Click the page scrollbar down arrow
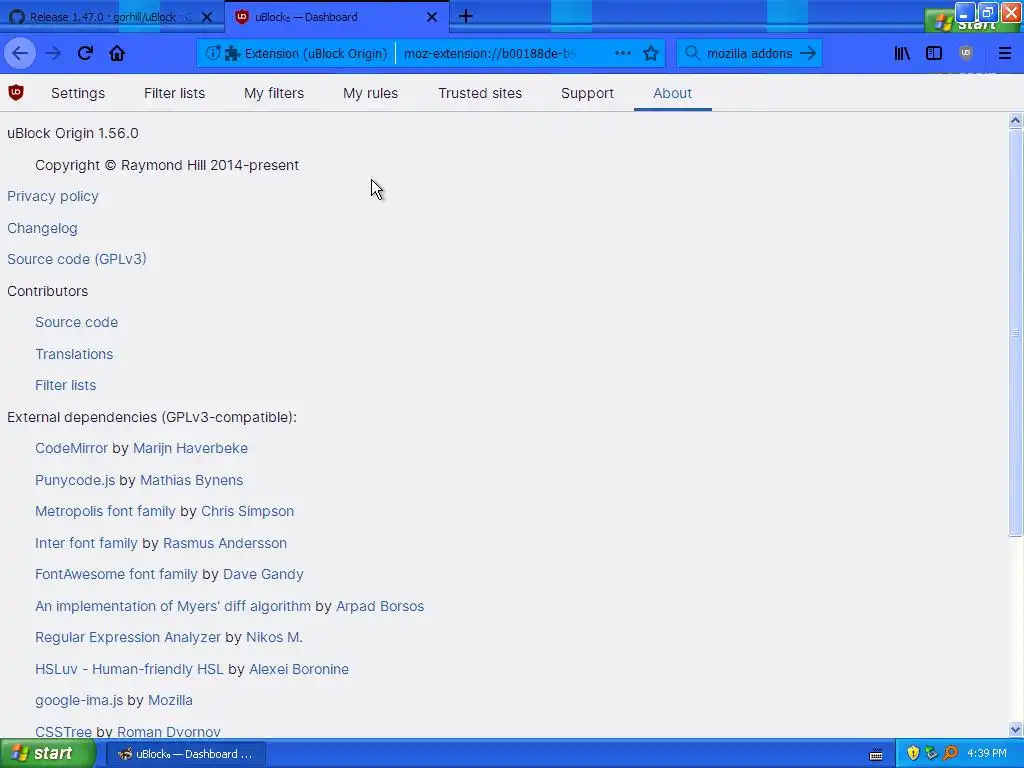1024x768 pixels. (x=1015, y=729)
